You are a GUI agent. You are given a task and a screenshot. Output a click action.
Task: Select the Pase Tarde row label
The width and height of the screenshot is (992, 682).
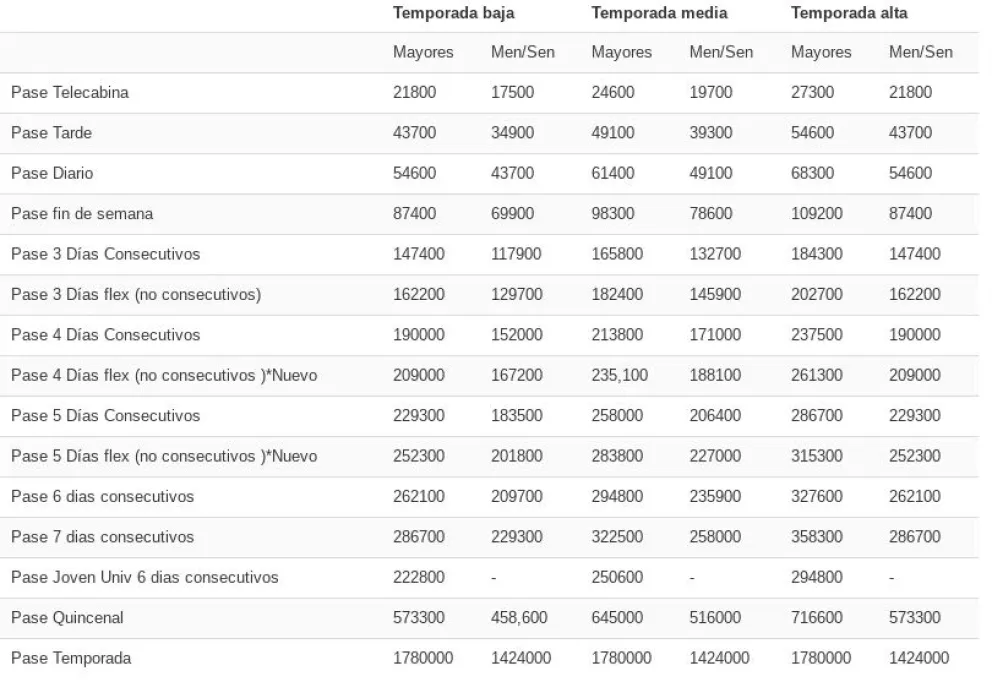click(x=53, y=133)
